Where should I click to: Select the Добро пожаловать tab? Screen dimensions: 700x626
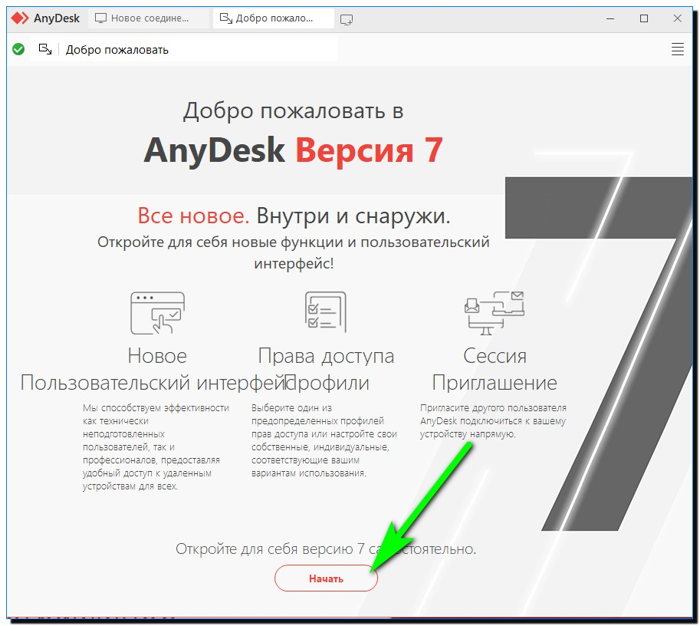pyautogui.click(x=273, y=18)
